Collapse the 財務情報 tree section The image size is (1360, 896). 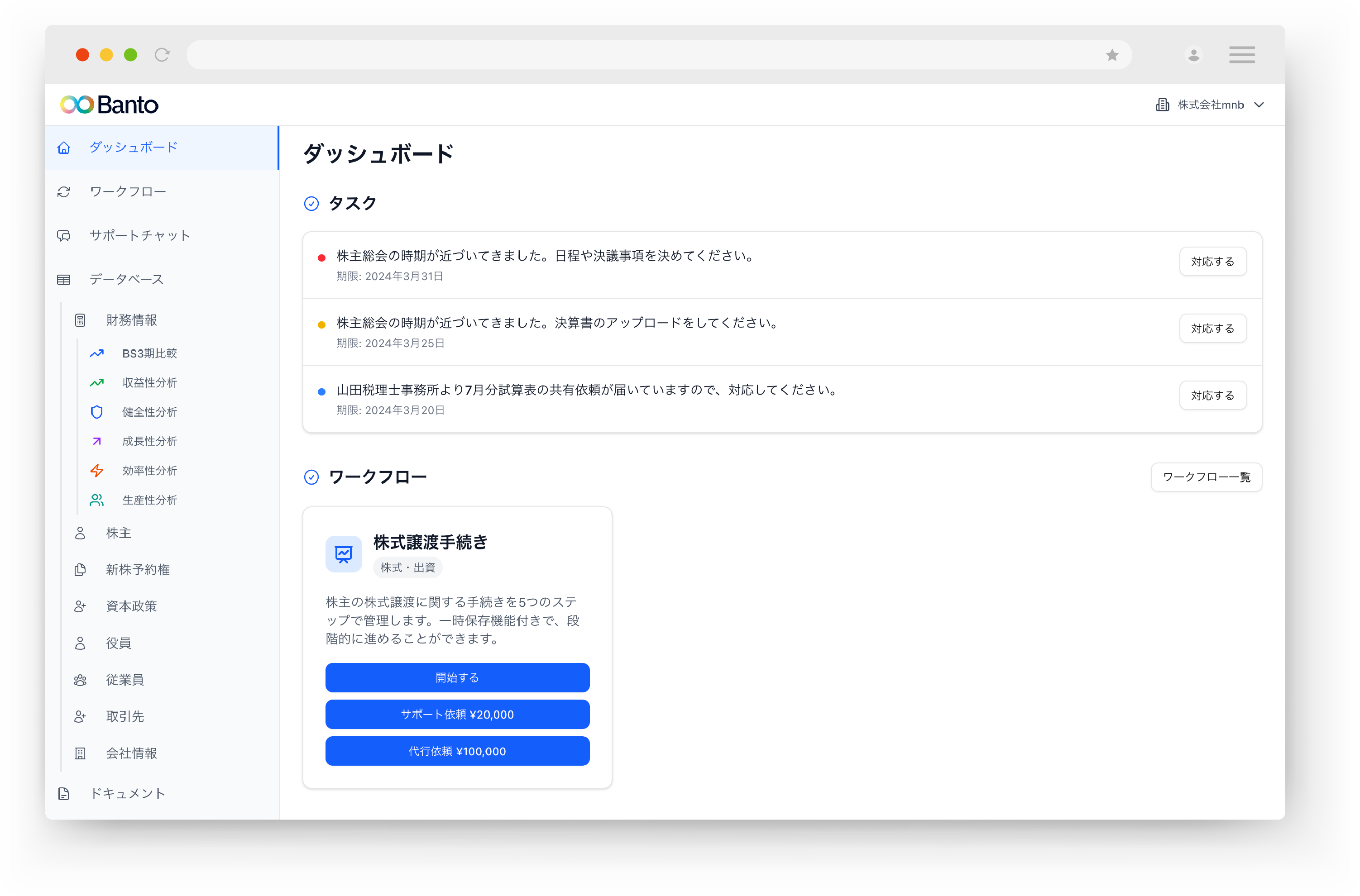pyautogui.click(x=131, y=320)
